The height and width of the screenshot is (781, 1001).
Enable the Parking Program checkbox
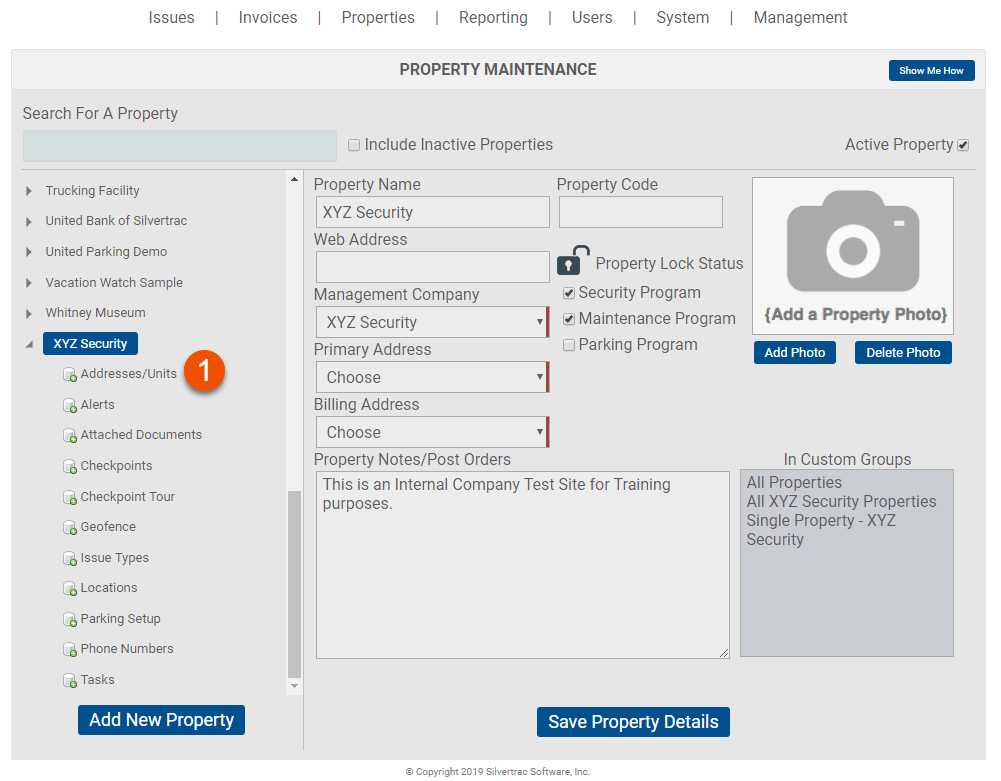(x=569, y=344)
